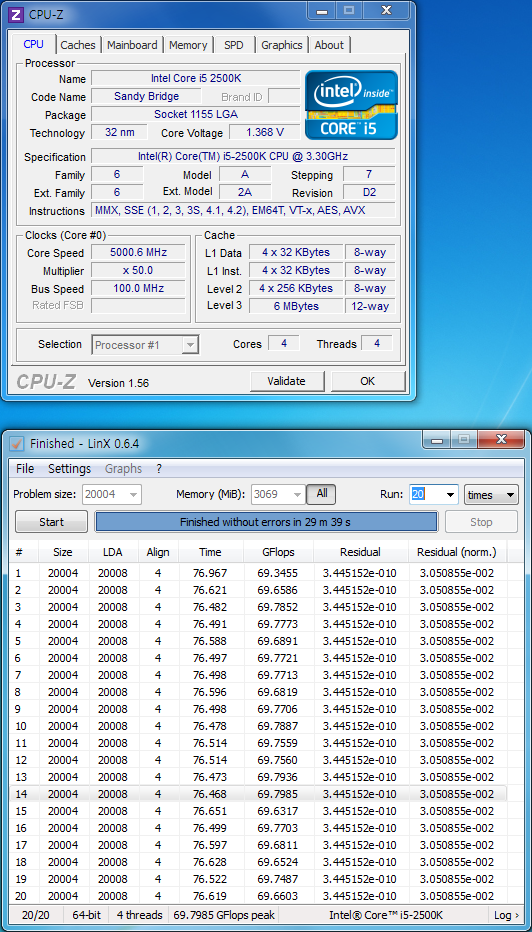Open the About tab
This screenshot has height=932, width=532.
[x=329, y=45]
